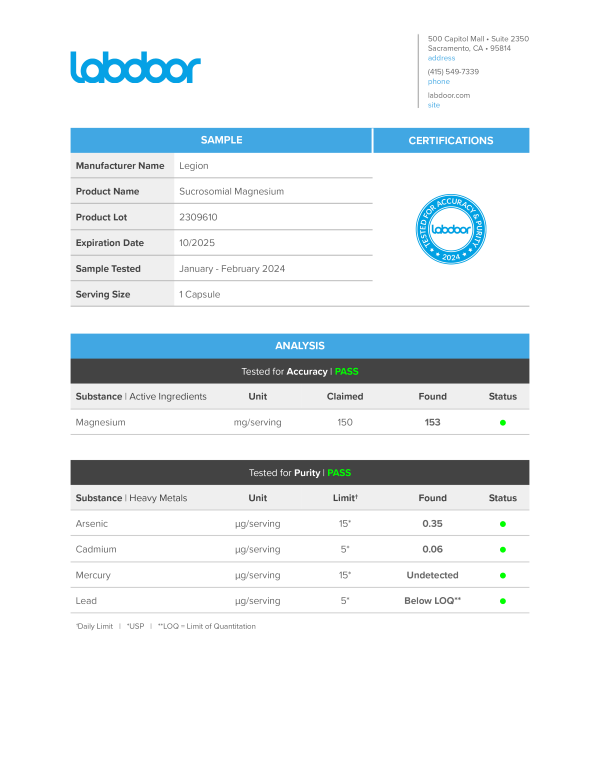Click the 'Sucrosomial Magnesium' value
The height and width of the screenshot is (776, 600).
click(232, 192)
